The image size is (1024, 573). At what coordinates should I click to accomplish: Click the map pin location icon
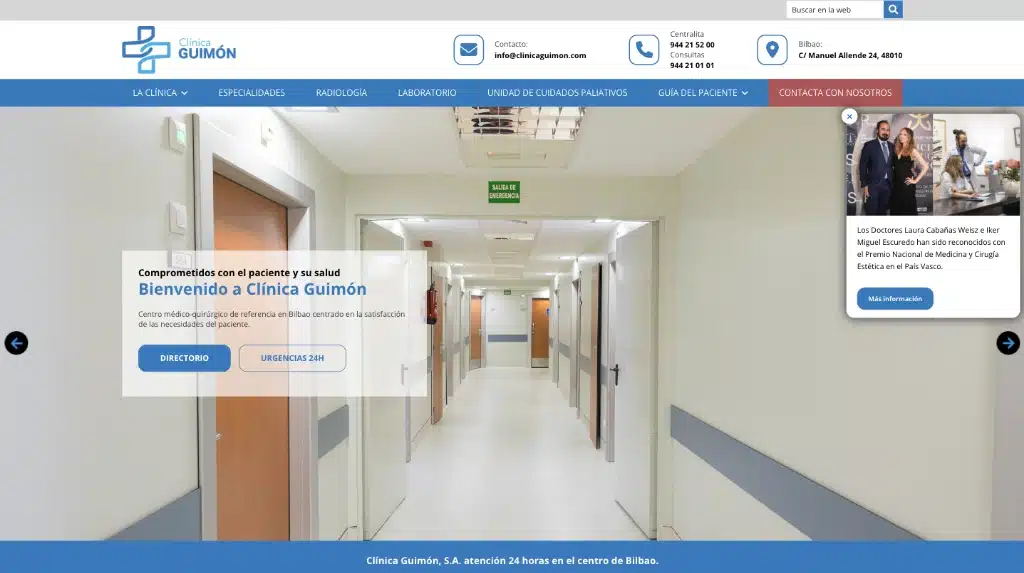click(x=772, y=50)
